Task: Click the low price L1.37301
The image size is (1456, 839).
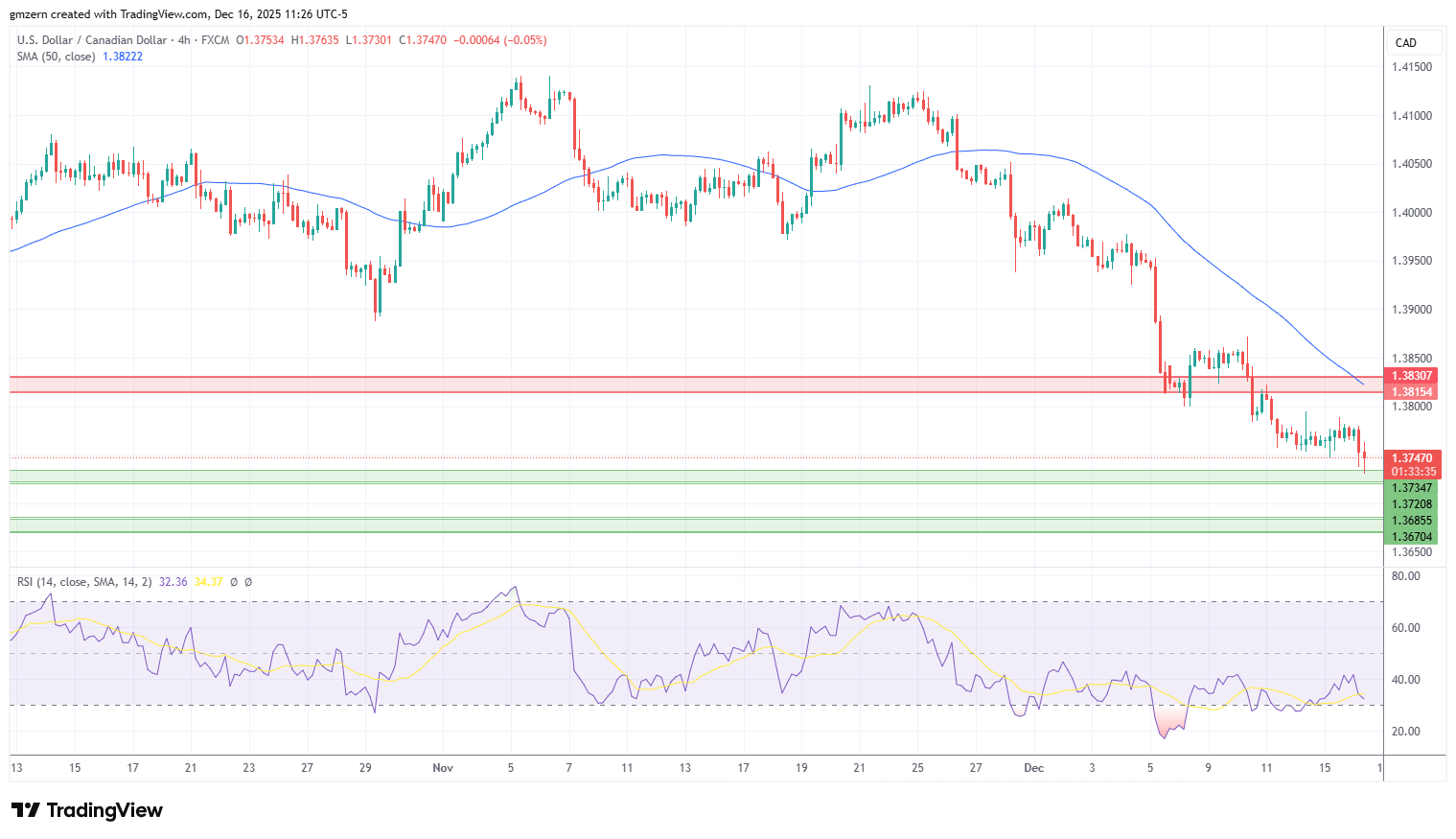Action: click(368, 40)
